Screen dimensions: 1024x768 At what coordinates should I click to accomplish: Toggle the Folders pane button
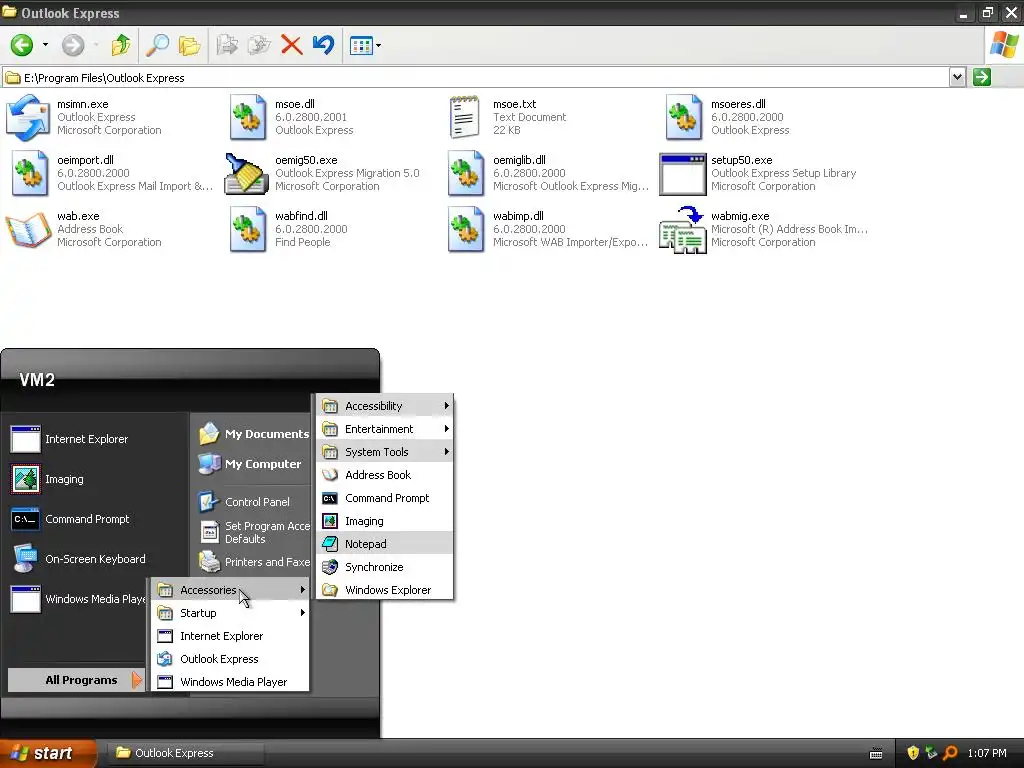(189, 45)
